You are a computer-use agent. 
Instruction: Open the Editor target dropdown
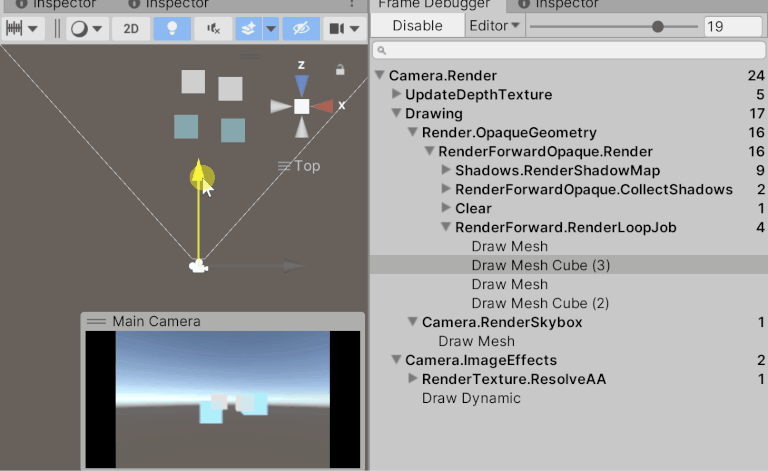[x=495, y=26]
